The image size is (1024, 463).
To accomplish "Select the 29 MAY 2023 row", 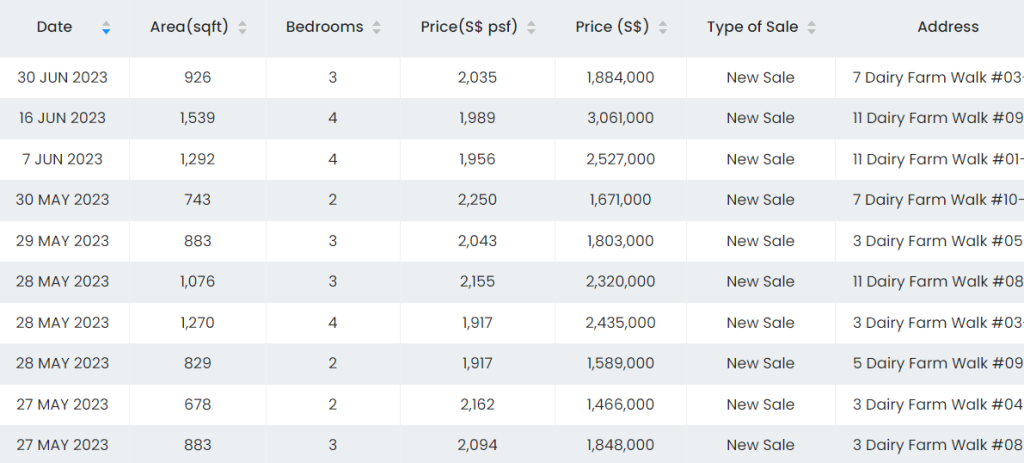I will tap(62, 241).
